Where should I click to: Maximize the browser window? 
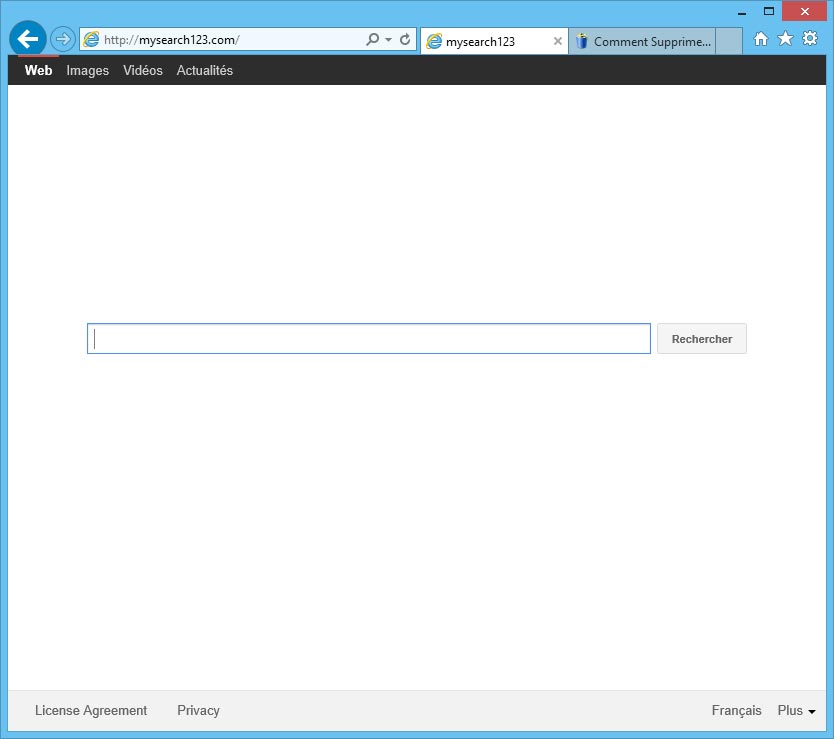[769, 11]
